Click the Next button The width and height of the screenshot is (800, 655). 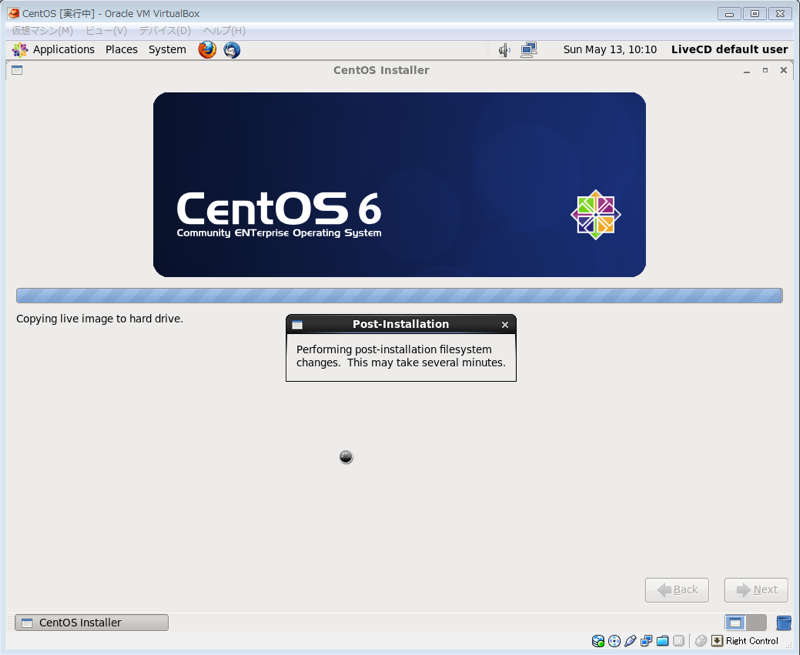tap(756, 590)
